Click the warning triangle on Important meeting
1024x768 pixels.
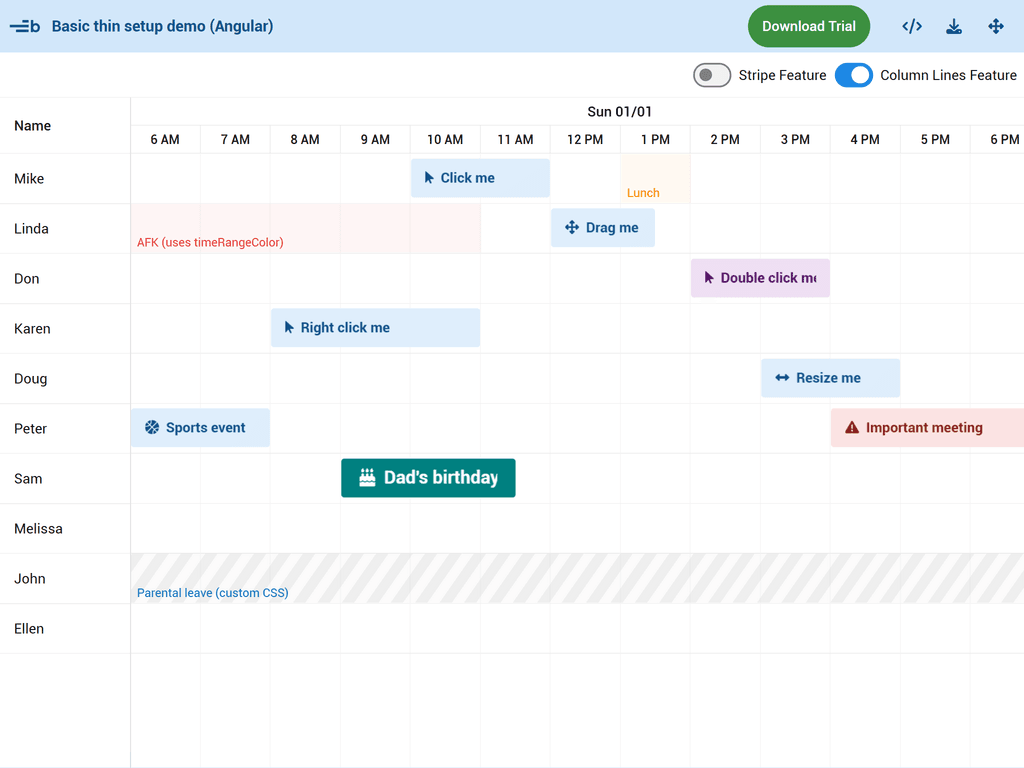(852, 428)
